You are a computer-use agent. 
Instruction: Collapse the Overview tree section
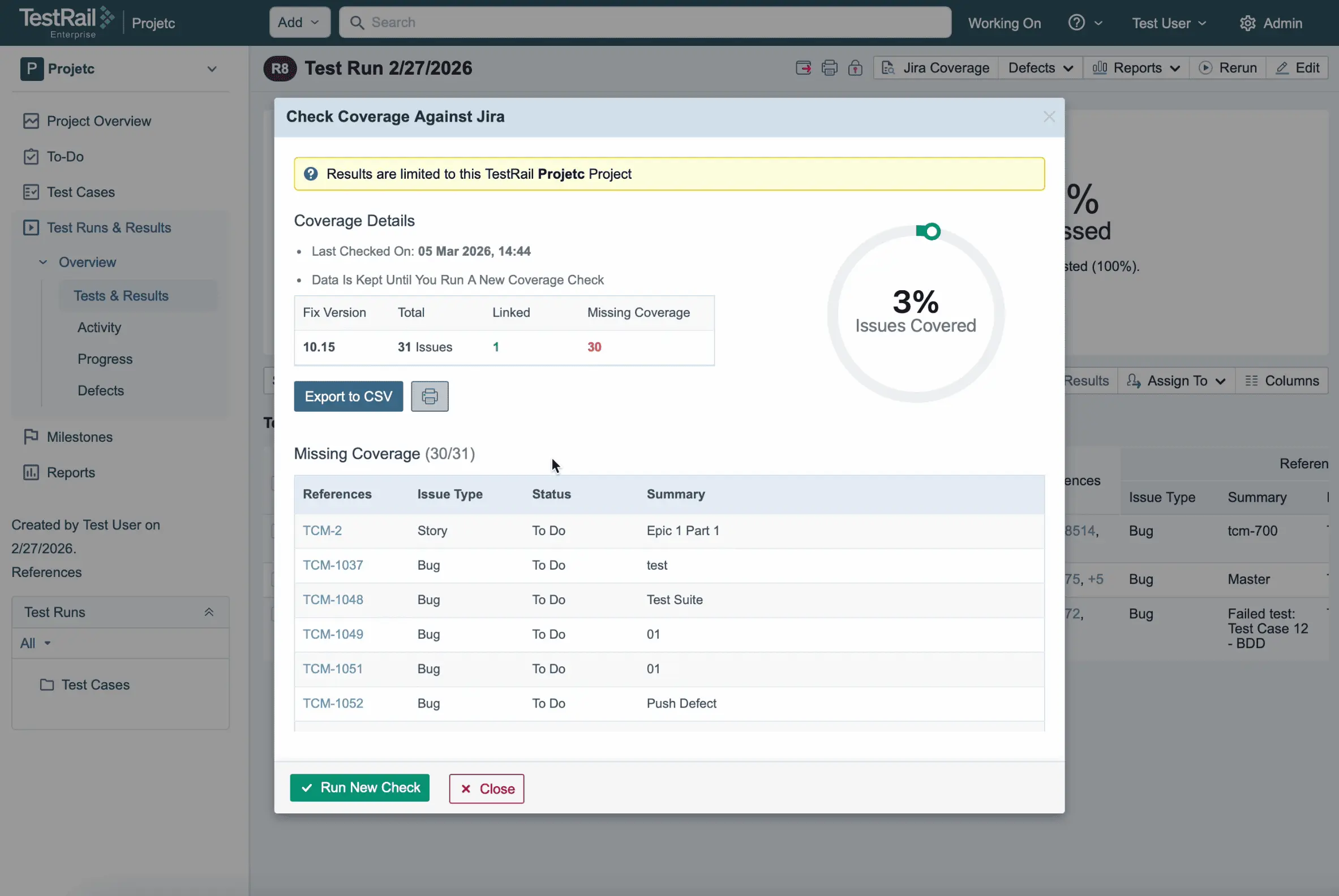click(43, 262)
